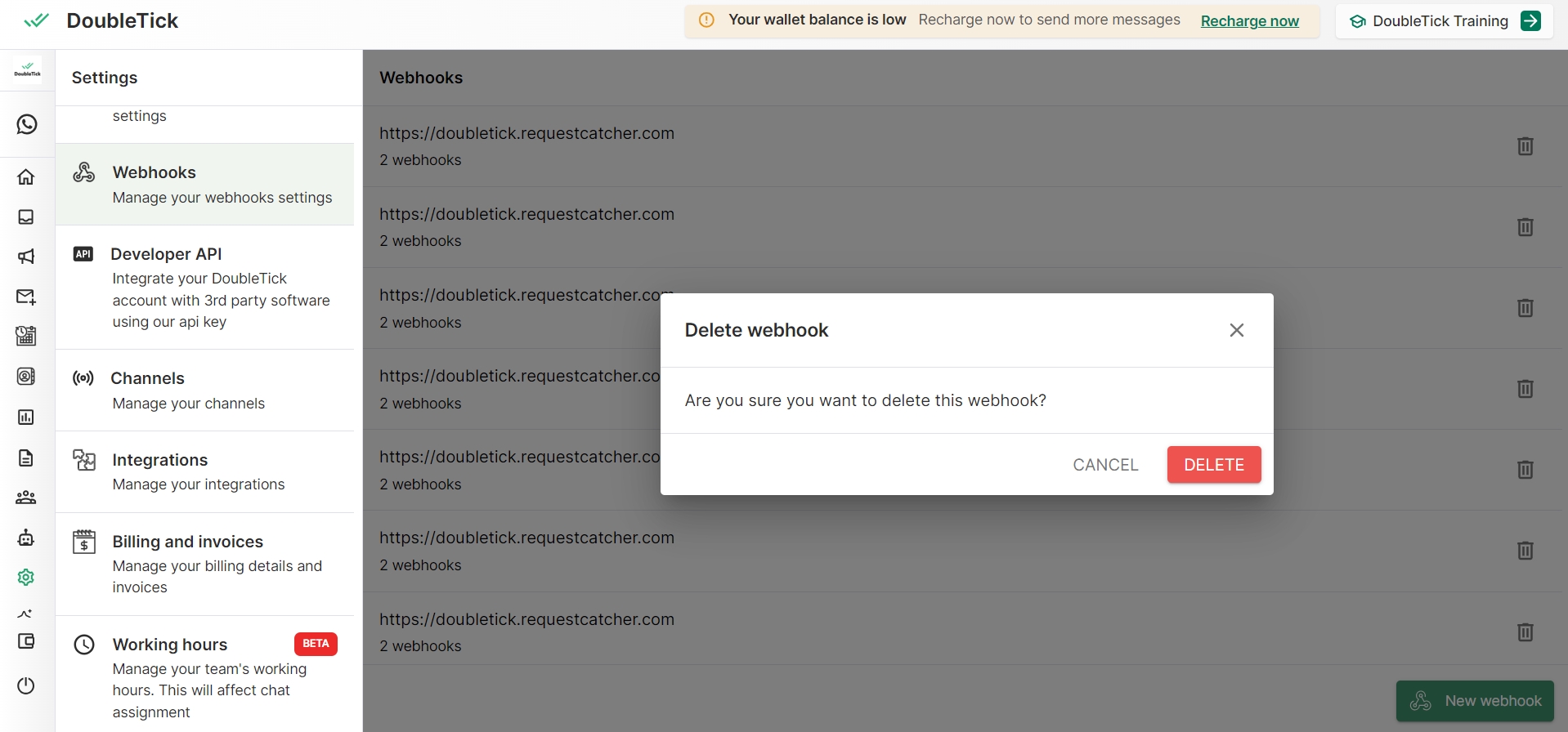
Task: Click the power logout icon
Action: pyautogui.click(x=26, y=685)
